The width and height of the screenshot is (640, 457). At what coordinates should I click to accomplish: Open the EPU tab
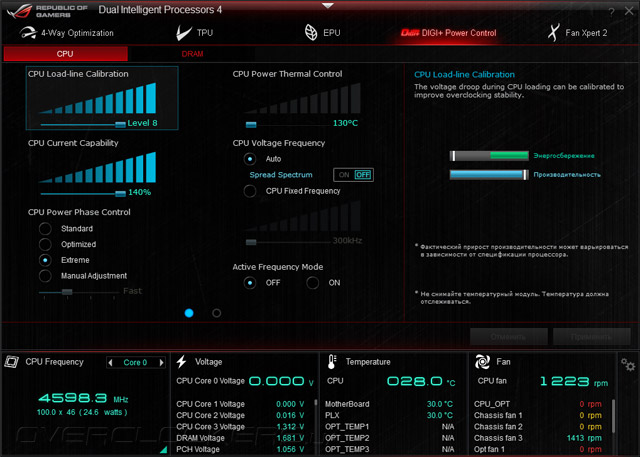pyautogui.click(x=322, y=33)
